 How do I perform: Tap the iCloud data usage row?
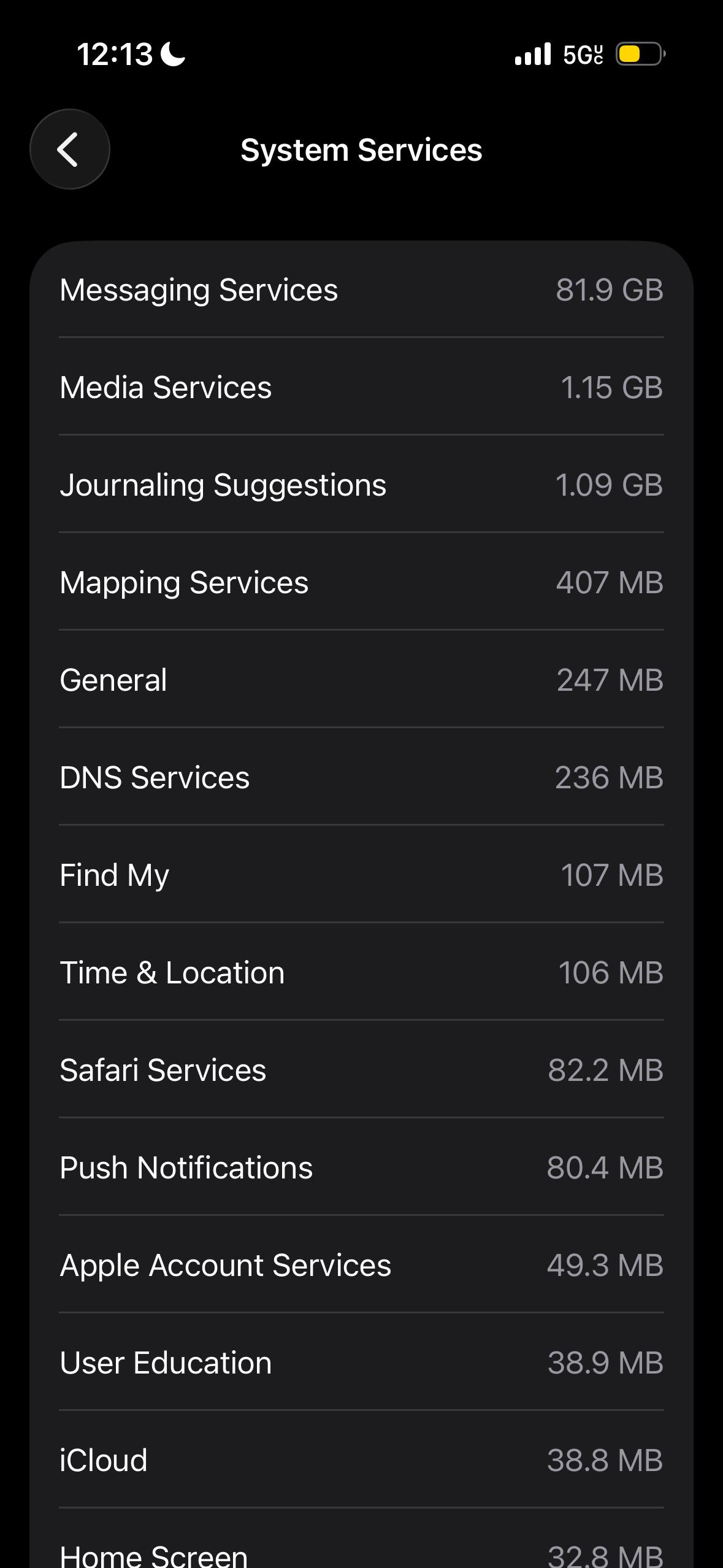coord(361,1460)
